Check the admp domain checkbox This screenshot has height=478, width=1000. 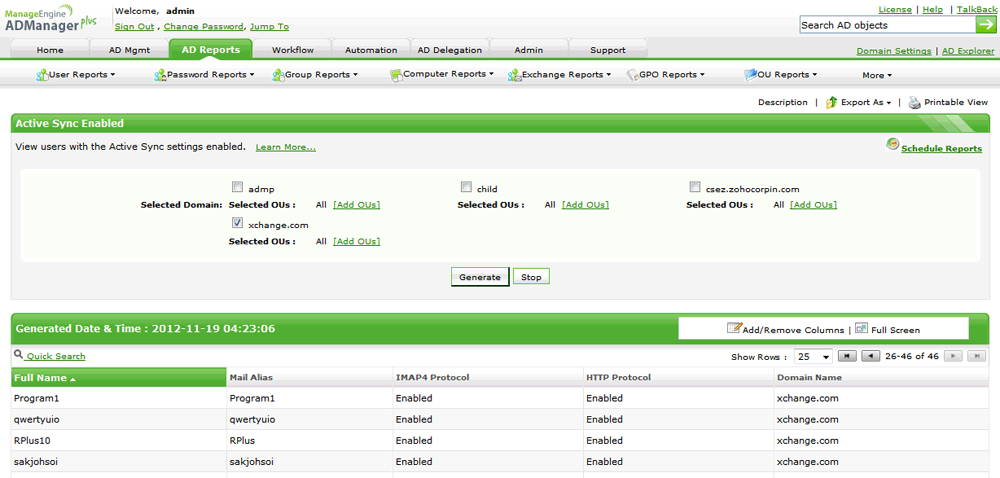[x=237, y=187]
